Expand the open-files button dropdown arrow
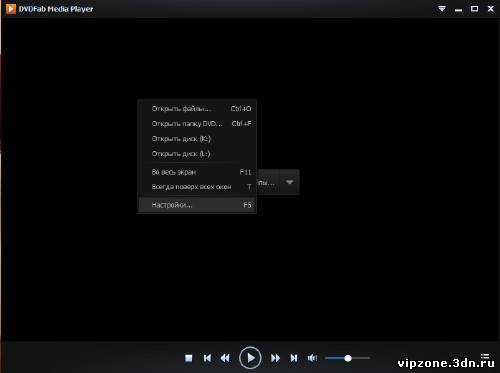This screenshot has height=373, width=500. pos(289,182)
